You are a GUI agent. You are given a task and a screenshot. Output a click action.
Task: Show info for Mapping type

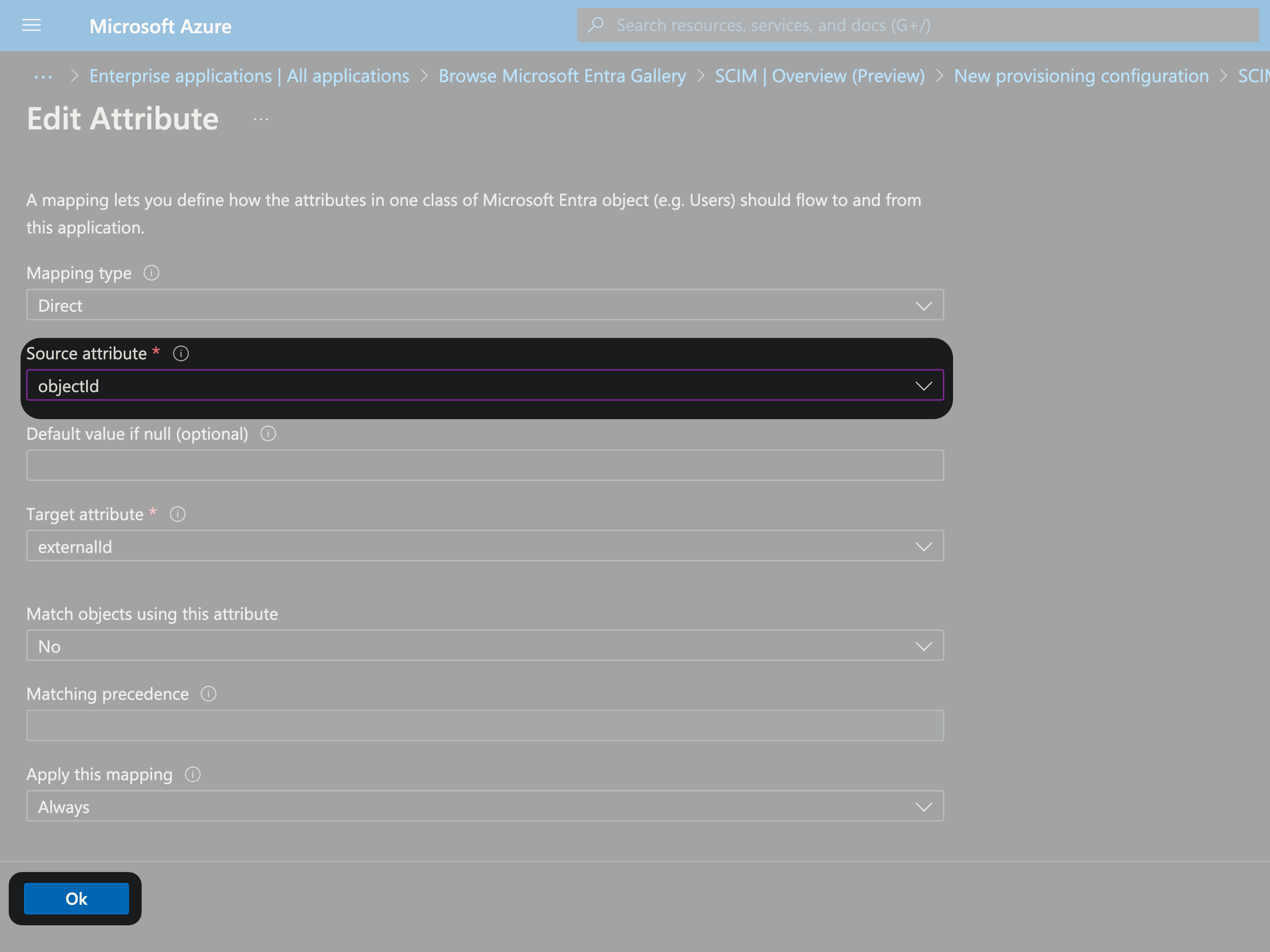point(151,273)
